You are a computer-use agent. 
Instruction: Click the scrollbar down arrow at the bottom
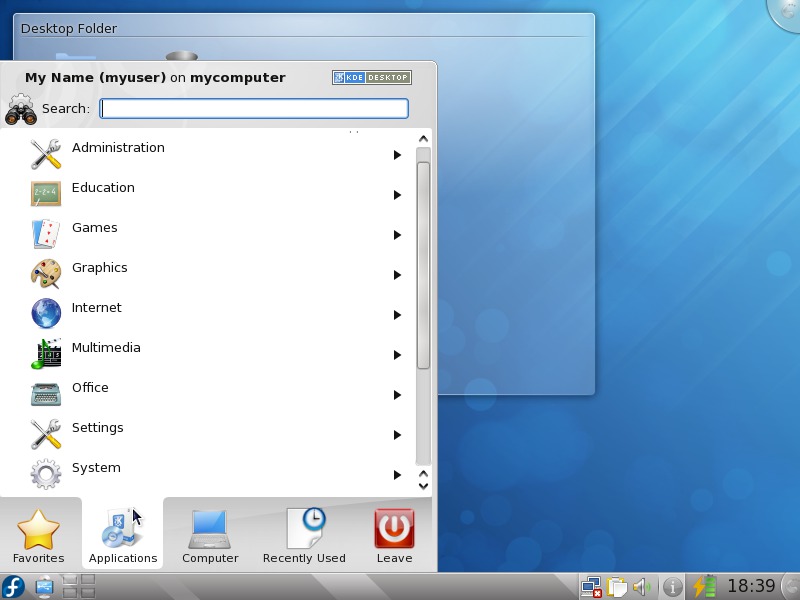pyautogui.click(x=423, y=486)
